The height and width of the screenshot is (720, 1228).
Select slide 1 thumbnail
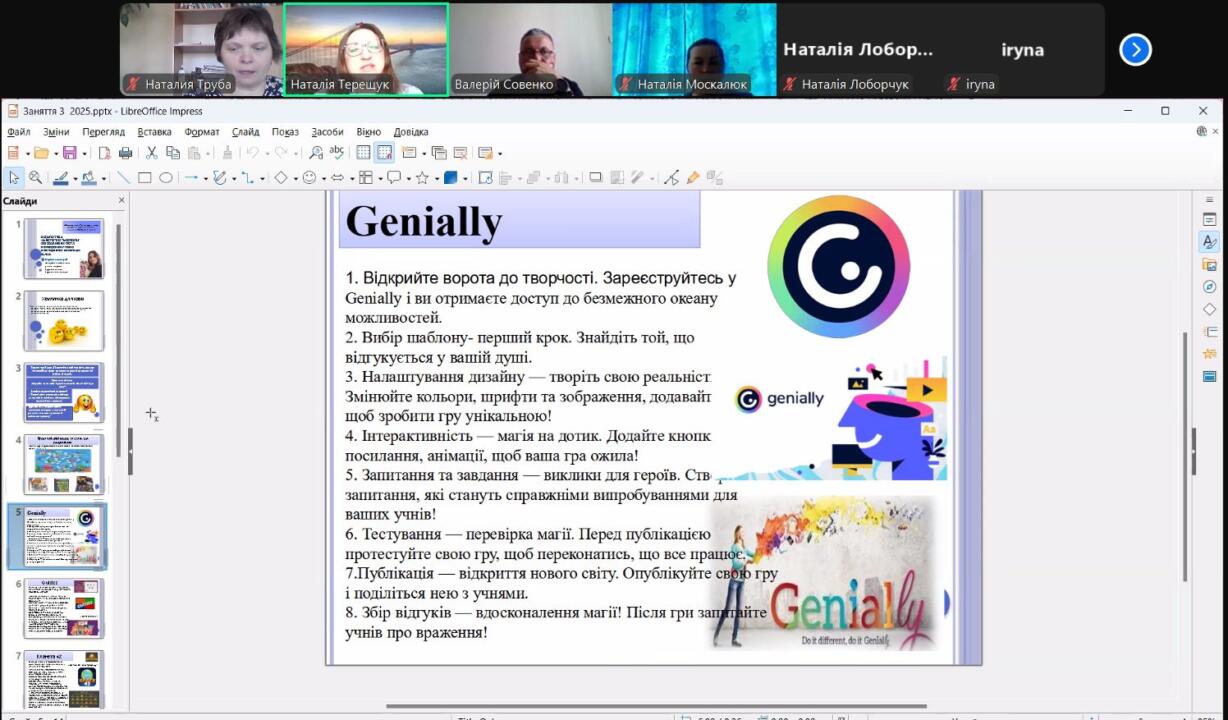pyautogui.click(x=64, y=249)
